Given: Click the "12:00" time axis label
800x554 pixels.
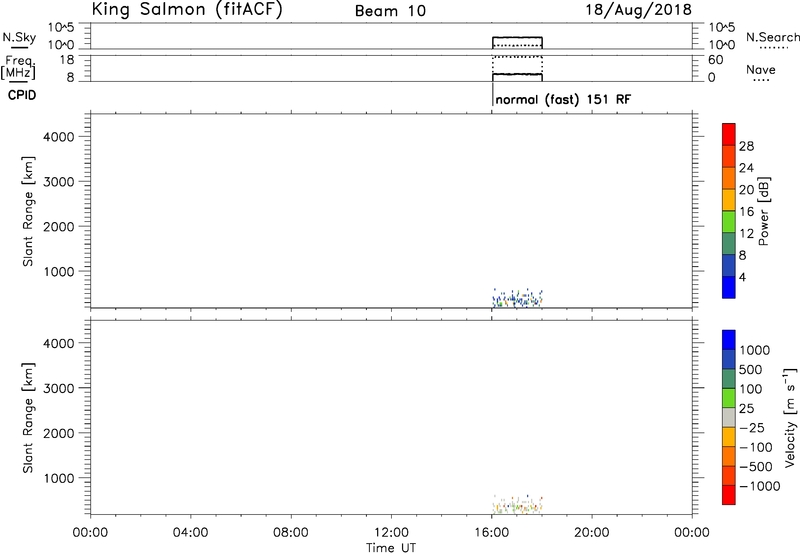Looking at the screenshot, I should tap(391, 533).
